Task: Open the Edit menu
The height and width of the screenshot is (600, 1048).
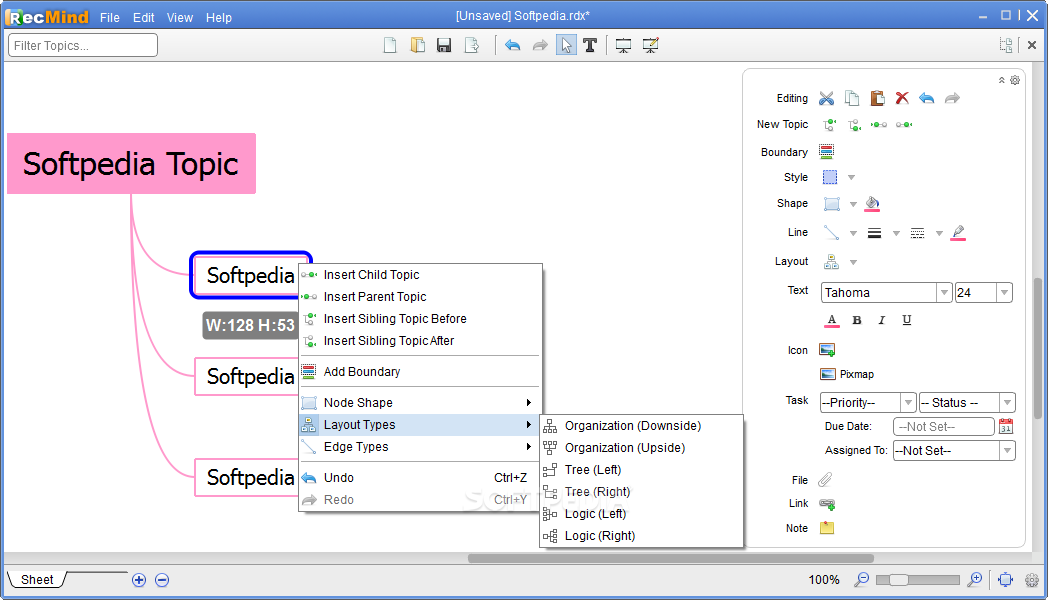Action: click(x=143, y=18)
